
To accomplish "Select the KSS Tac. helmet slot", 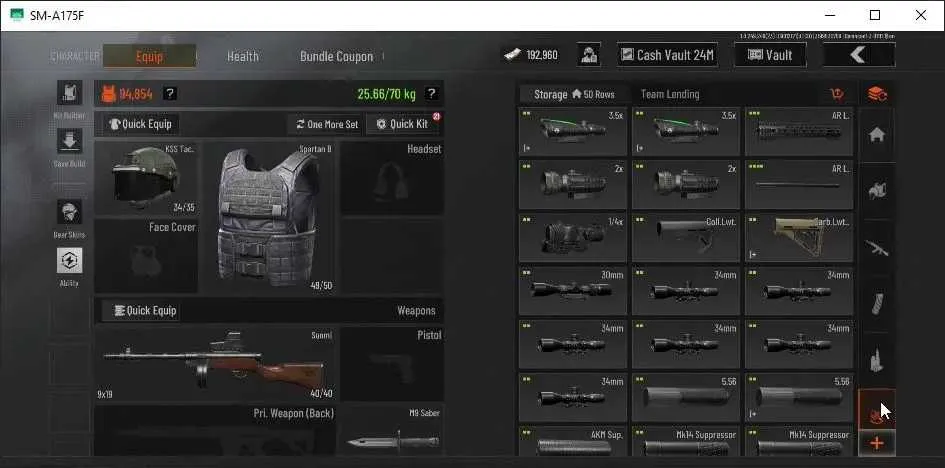I will pos(146,179).
